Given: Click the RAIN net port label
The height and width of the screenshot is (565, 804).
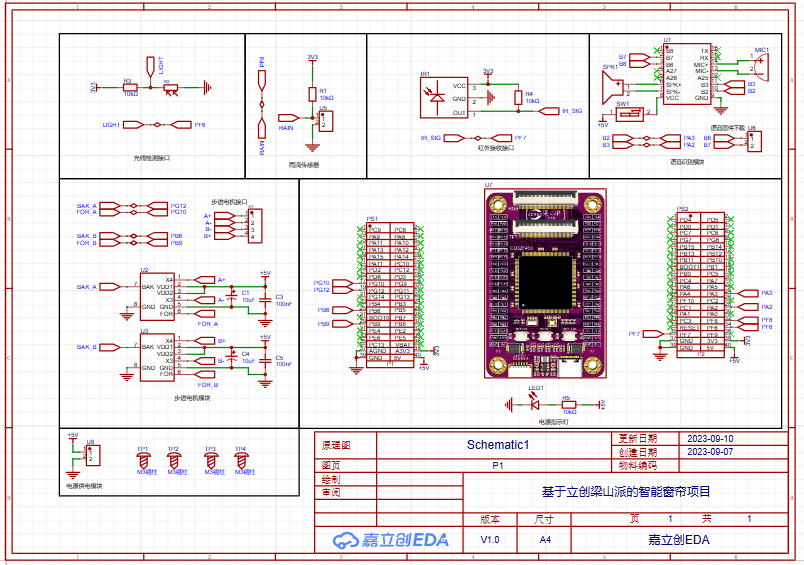Looking at the screenshot, I should (286, 128).
